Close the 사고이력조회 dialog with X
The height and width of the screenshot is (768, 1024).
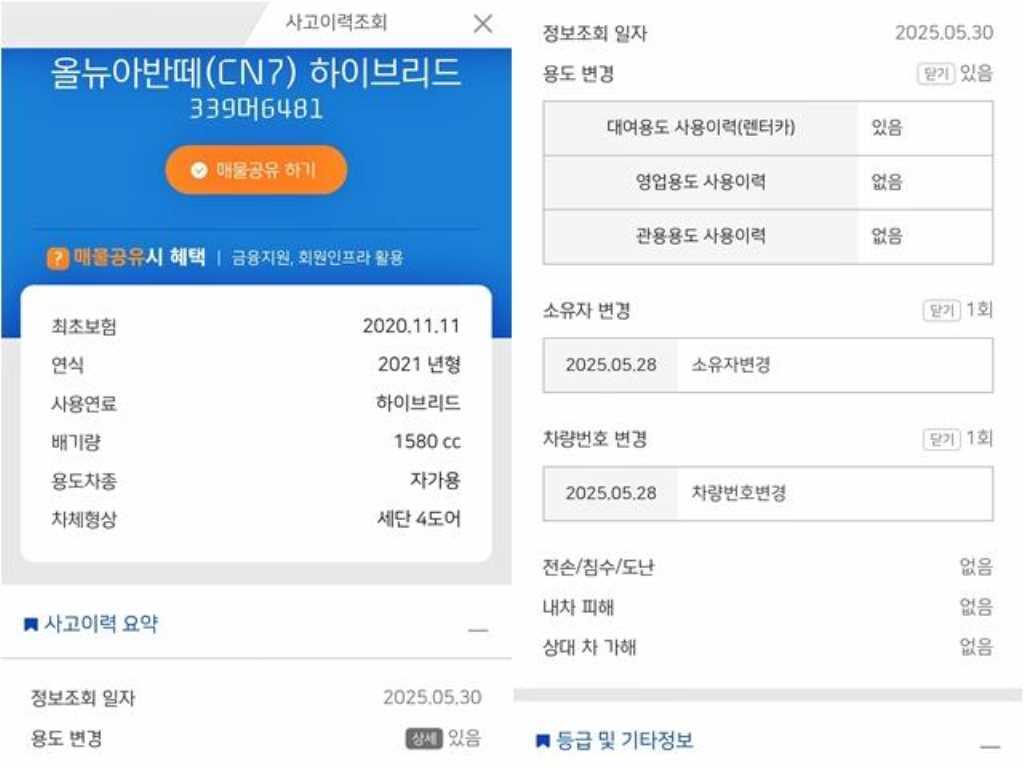(483, 24)
